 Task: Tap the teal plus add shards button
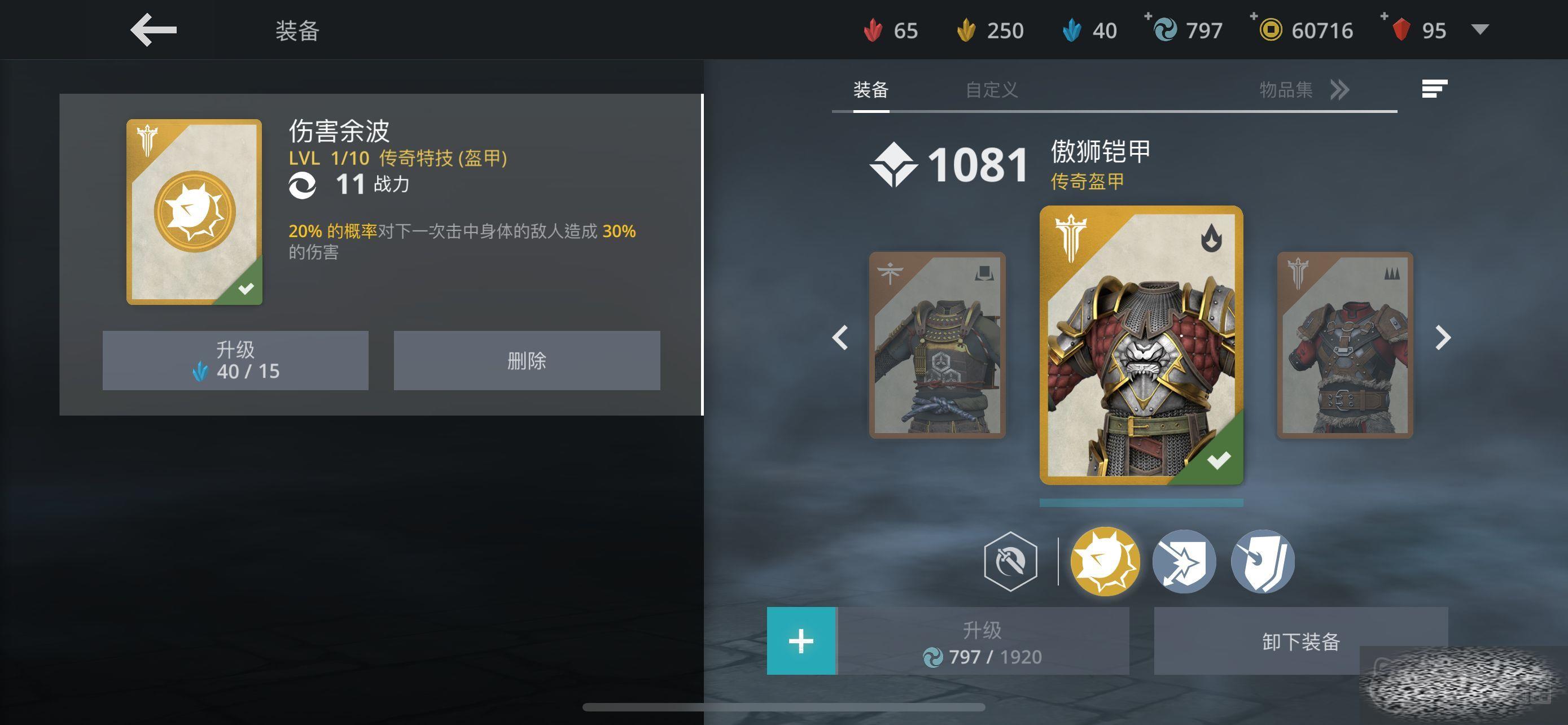point(801,641)
